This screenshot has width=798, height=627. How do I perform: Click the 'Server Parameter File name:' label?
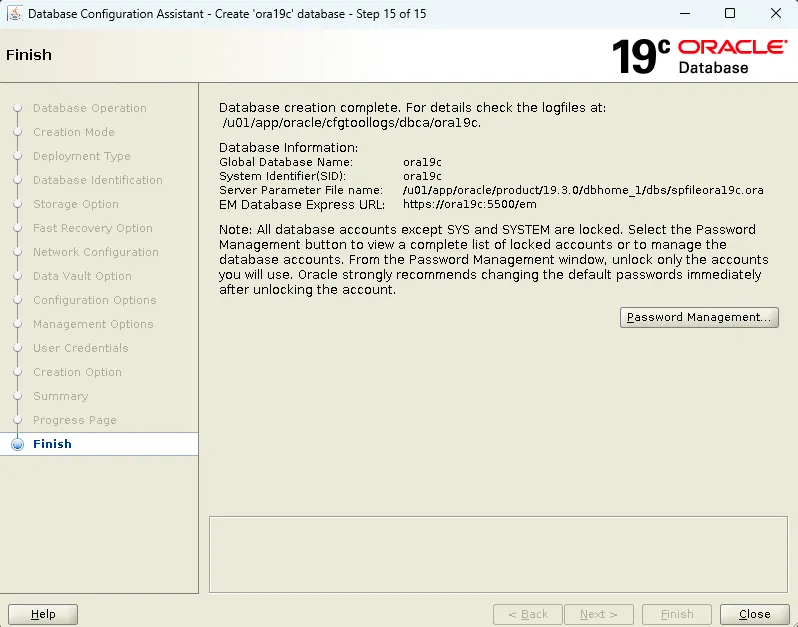point(301,190)
